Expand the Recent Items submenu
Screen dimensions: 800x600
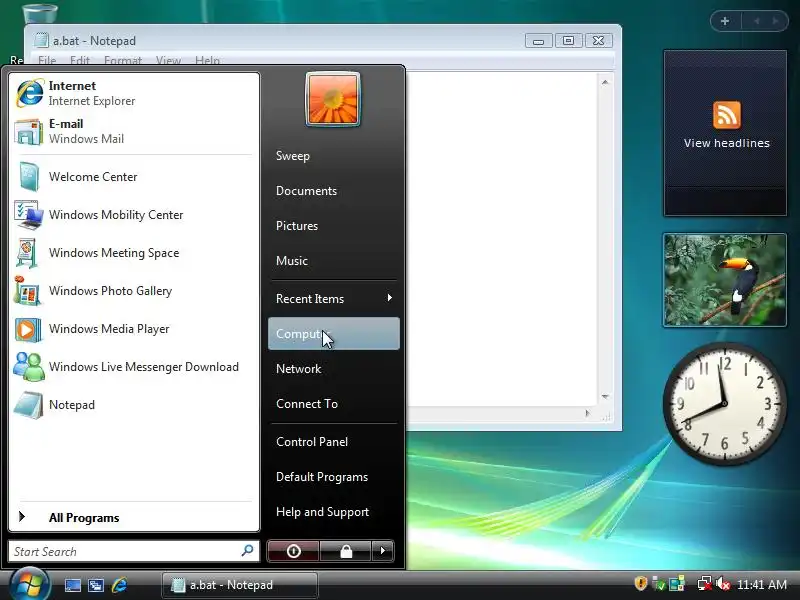[334, 298]
